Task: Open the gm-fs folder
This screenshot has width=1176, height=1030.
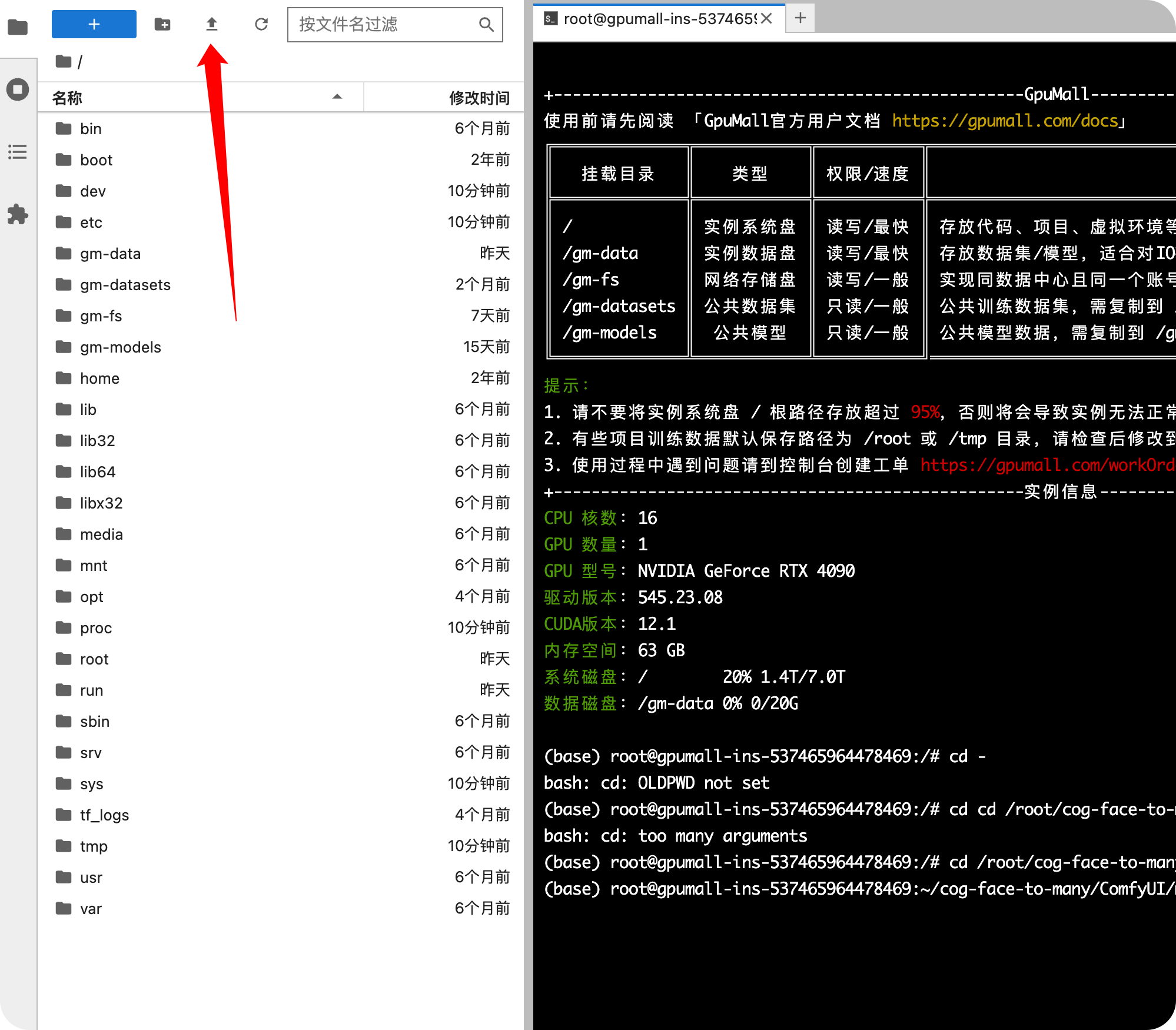Action: (x=281, y=315)
